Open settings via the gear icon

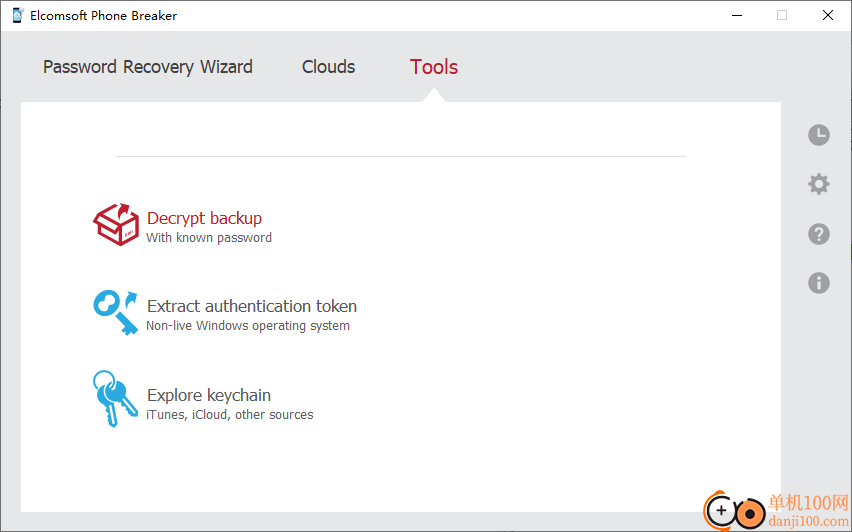click(818, 184)
